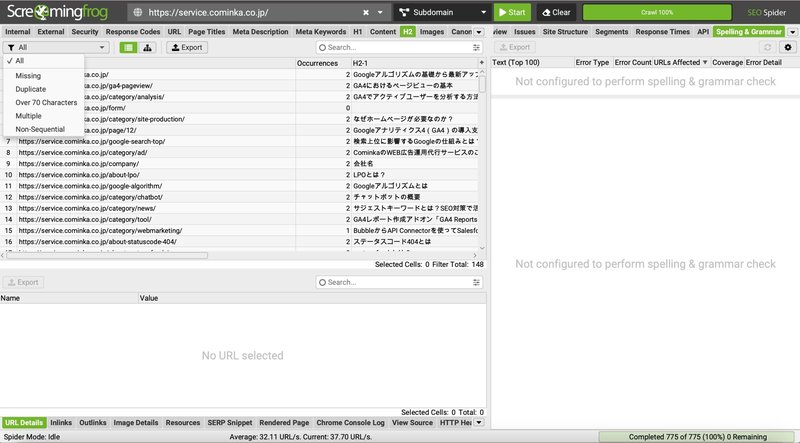Start the crawl with Start button
The width and height of the screenshot is (800, 443).
pyautogui.click(x=512, y=12)
